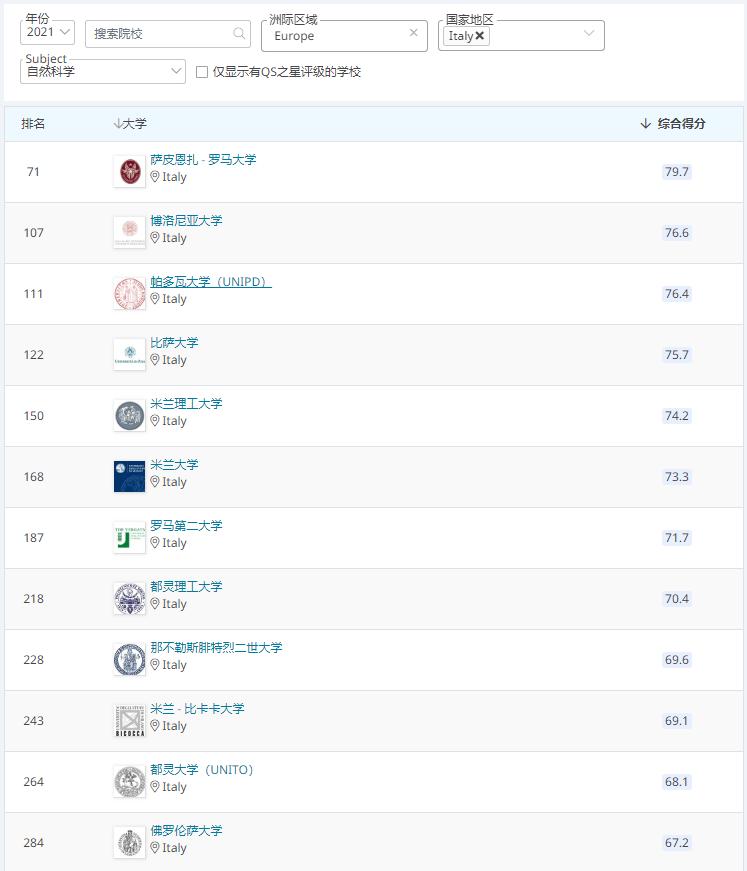
Task: Click the location pin under 比萨大学
Action: pyautogui.click(x=155, y=360)
